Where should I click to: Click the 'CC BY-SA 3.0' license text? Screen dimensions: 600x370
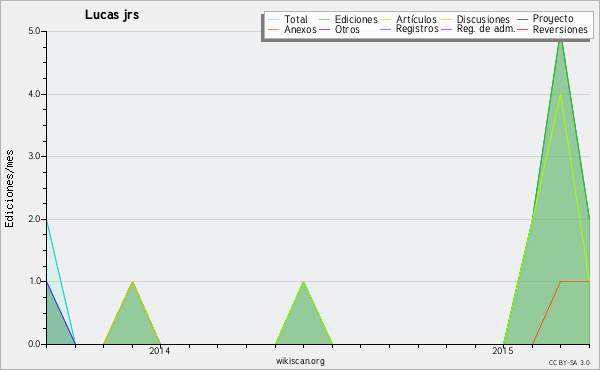pyautogui.click(x=569, y=363)
